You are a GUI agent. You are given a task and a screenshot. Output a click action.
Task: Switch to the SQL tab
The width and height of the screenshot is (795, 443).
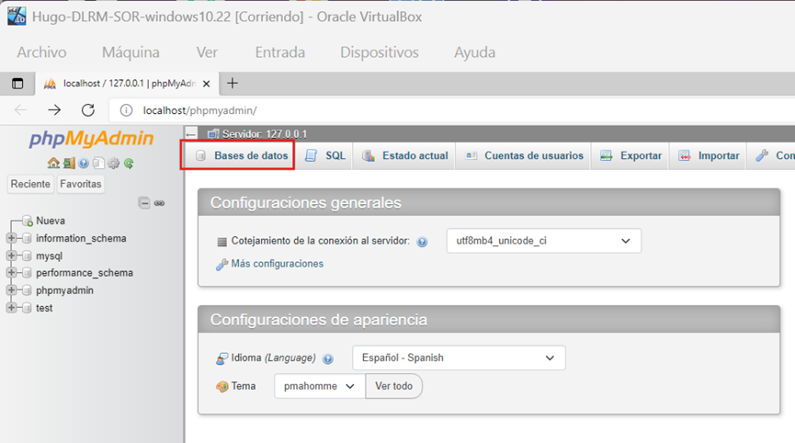326,156
